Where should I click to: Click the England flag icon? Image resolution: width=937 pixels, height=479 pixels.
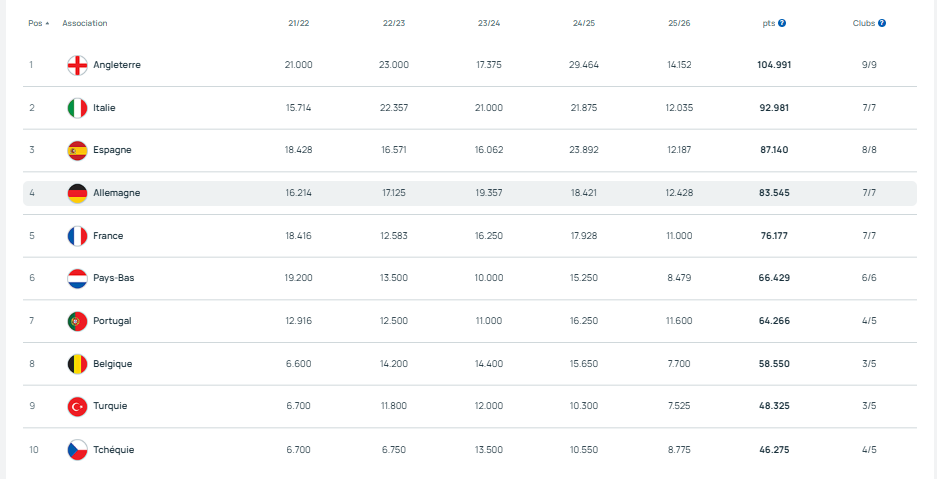77,65
